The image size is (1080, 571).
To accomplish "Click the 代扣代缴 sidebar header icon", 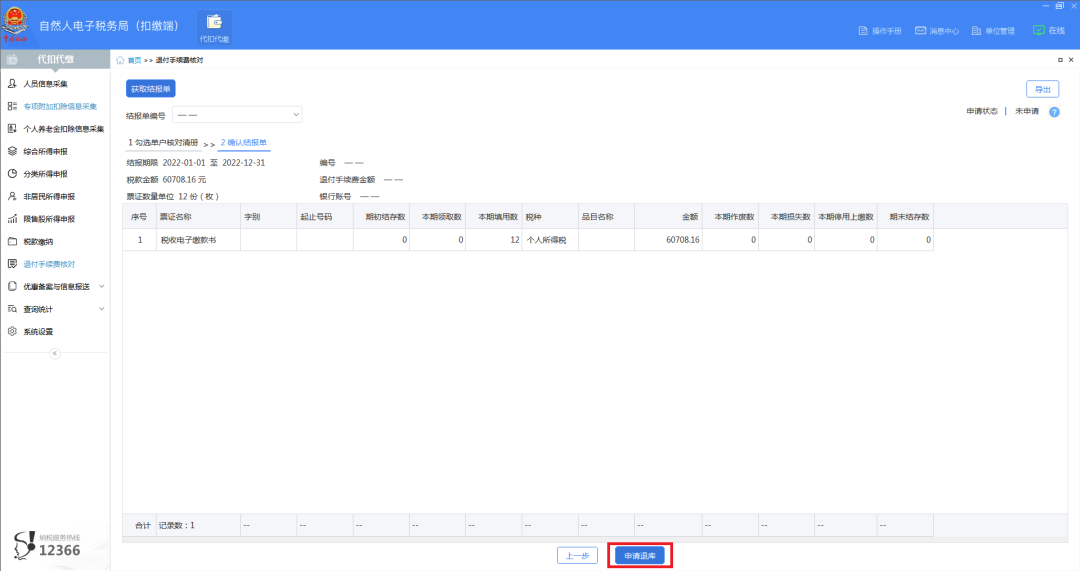I will pos(12,59).
